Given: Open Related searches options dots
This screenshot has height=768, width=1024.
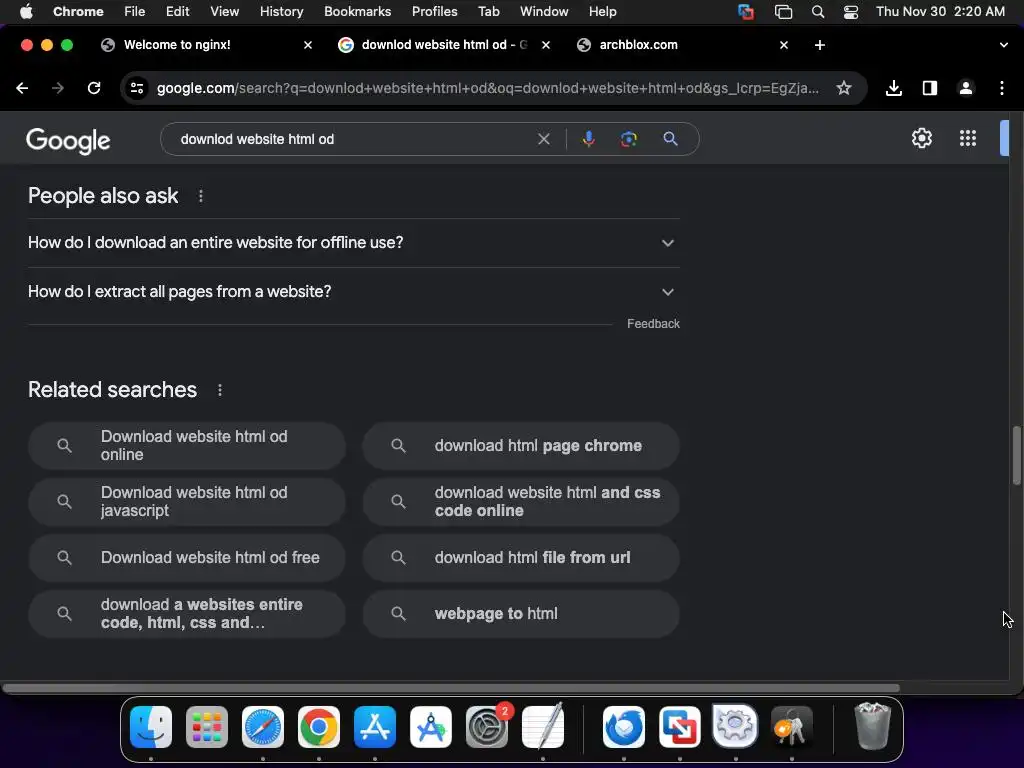Looking at the screenshot, I should (x=219, y=390).
